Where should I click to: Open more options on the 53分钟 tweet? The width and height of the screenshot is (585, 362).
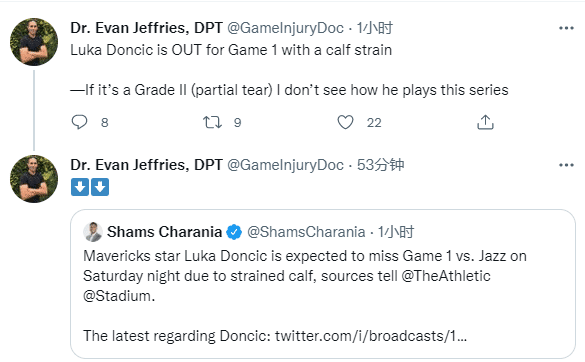coord(566,165)
